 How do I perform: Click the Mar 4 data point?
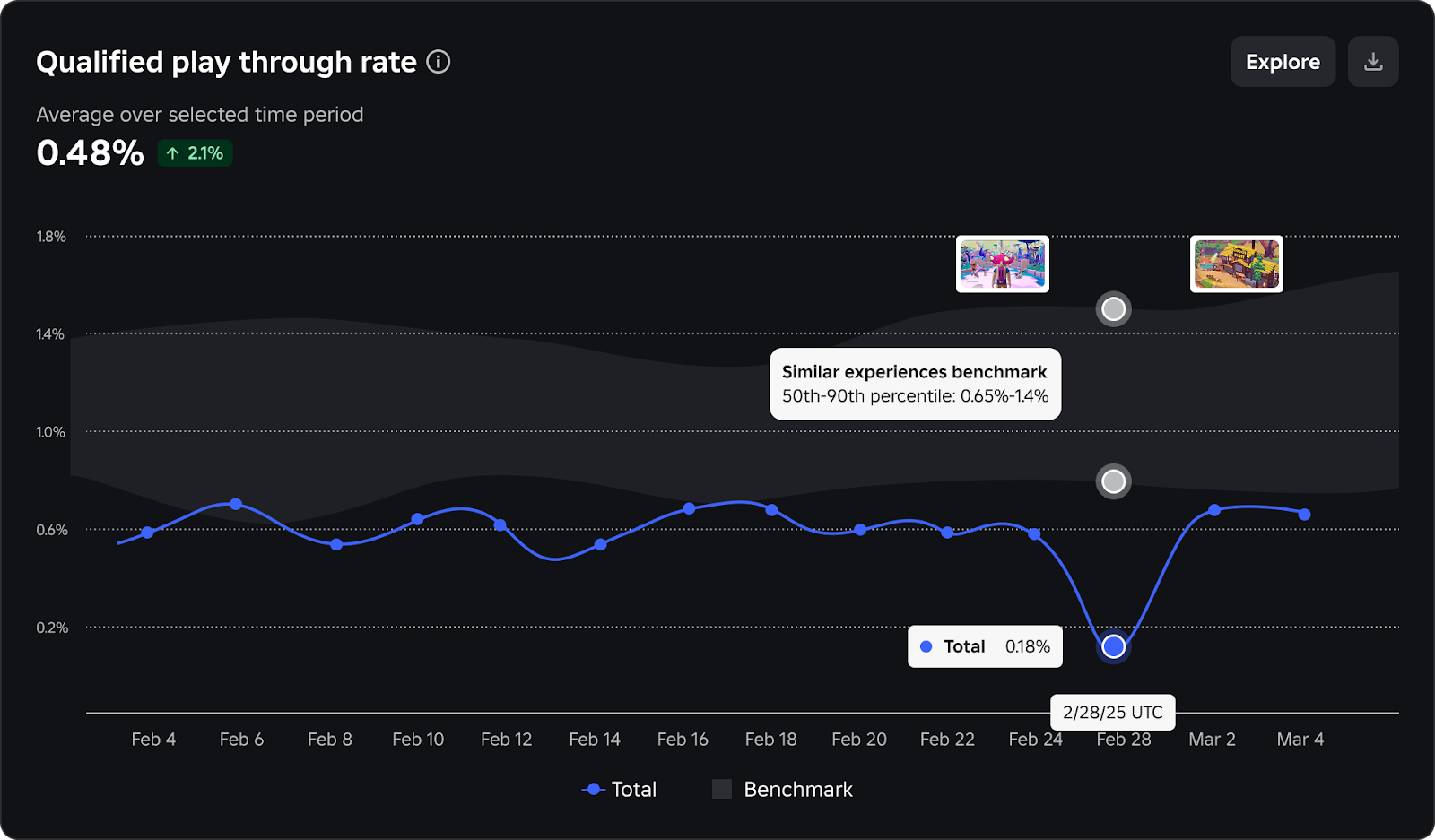pyautogui.click(x=1304, y=515)
